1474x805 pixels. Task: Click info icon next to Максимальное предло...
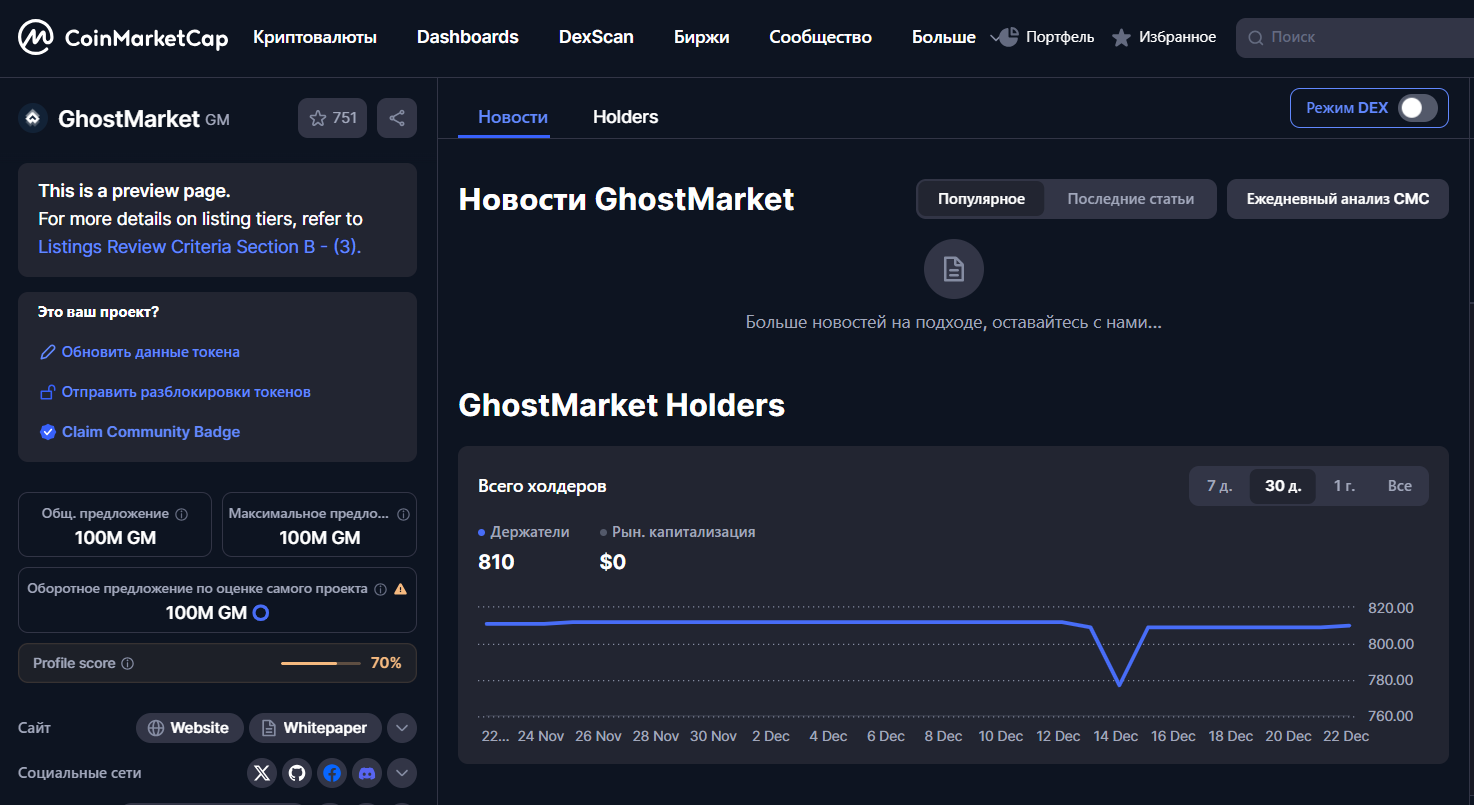pyautogui.click(x=403, y=514)
